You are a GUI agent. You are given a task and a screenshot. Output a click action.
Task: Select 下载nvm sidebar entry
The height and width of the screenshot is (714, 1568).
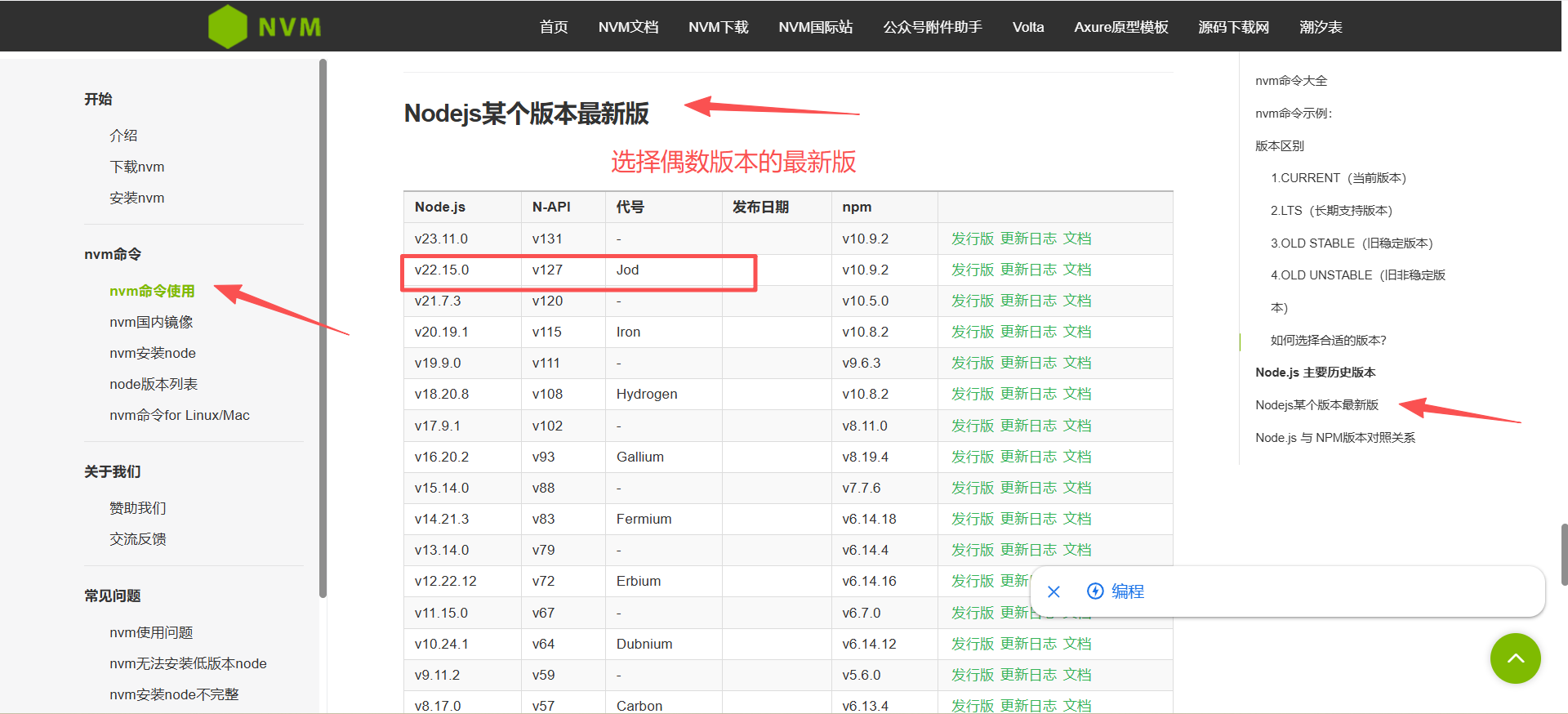(137, 167)
